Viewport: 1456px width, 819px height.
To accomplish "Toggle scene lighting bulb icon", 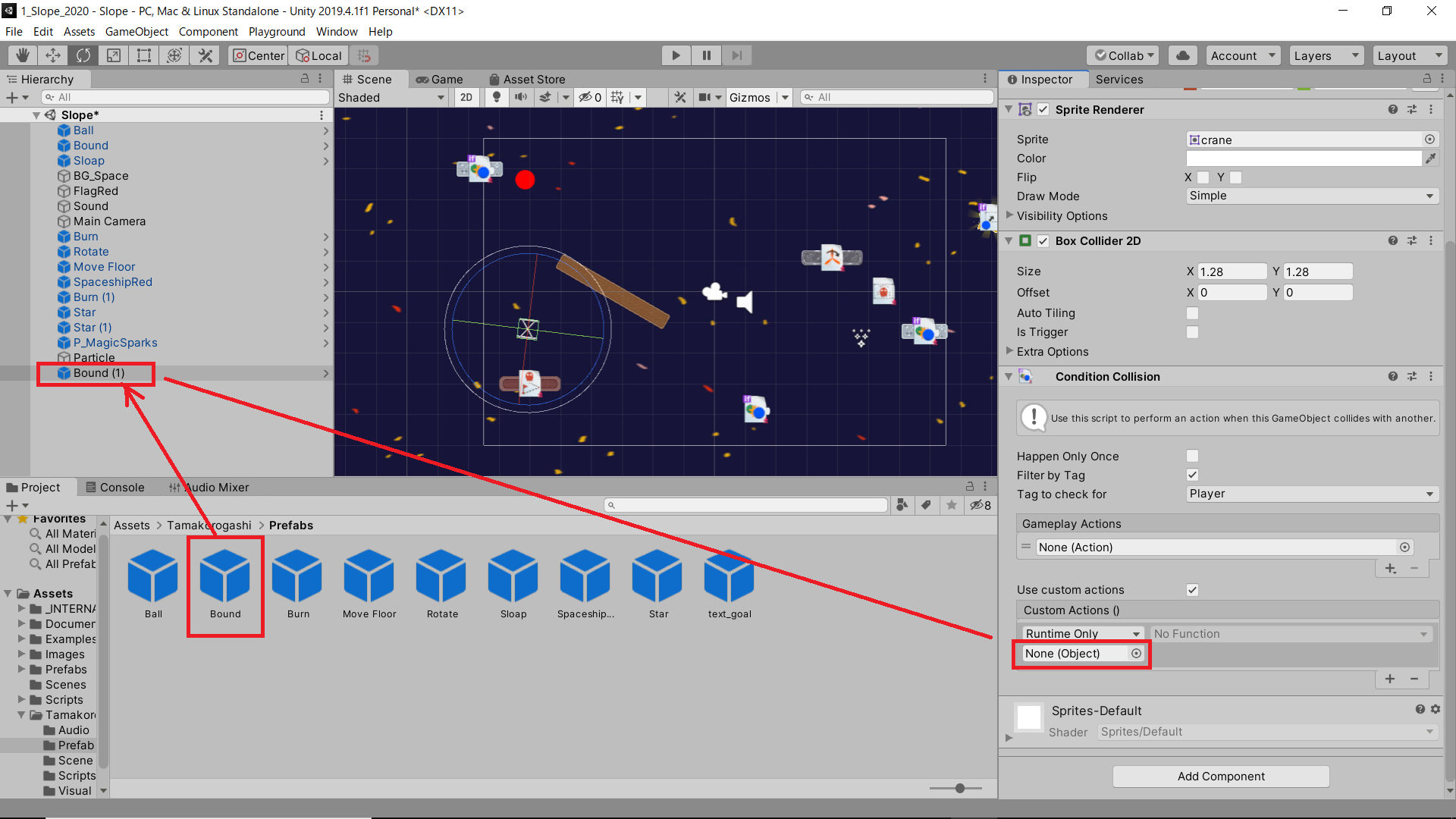I will pyautogui.click(x=497, y=97).
